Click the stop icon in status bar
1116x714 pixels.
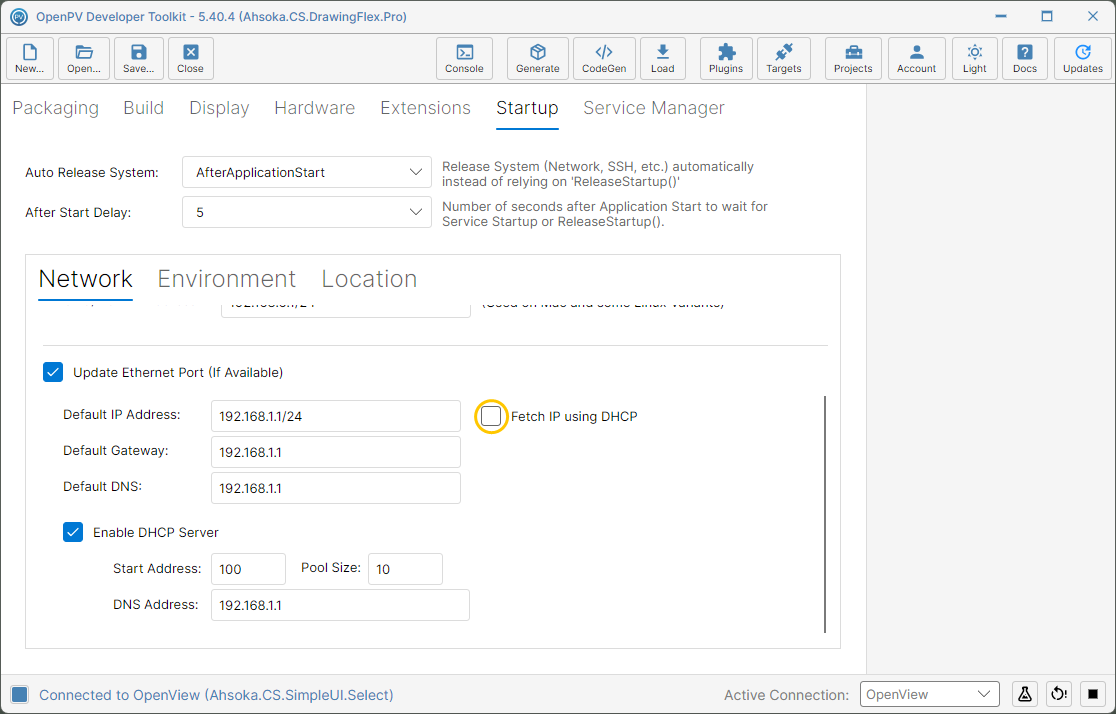click(1093, 694)
